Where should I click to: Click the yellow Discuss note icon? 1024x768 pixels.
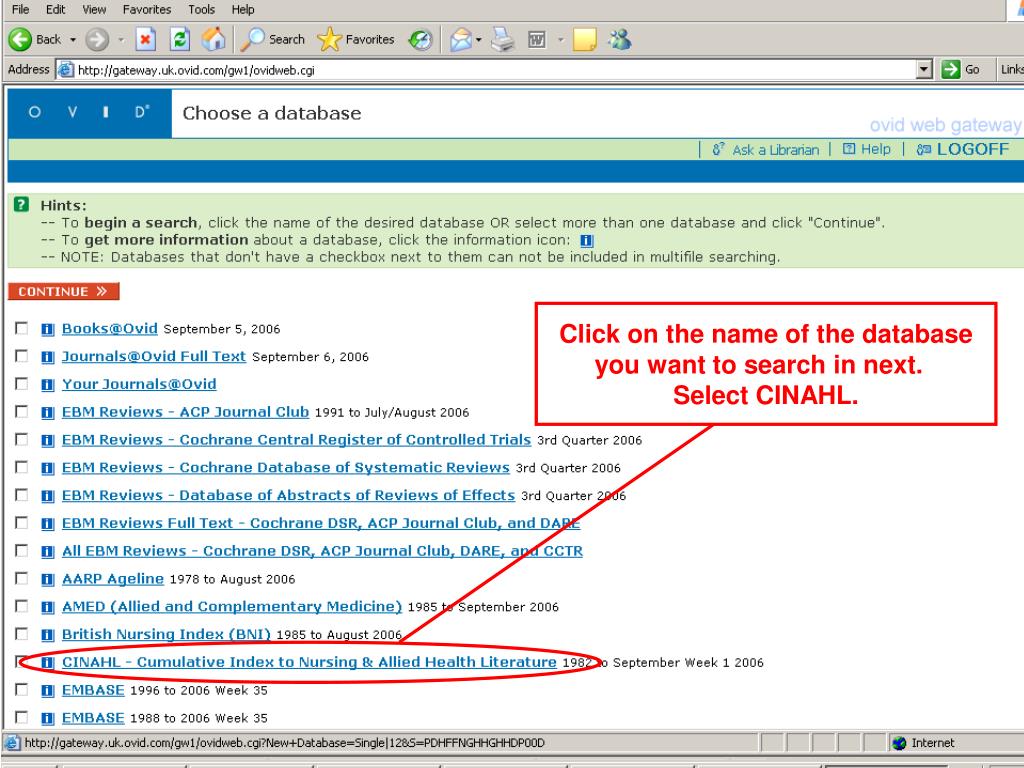[x=584, y=40]
